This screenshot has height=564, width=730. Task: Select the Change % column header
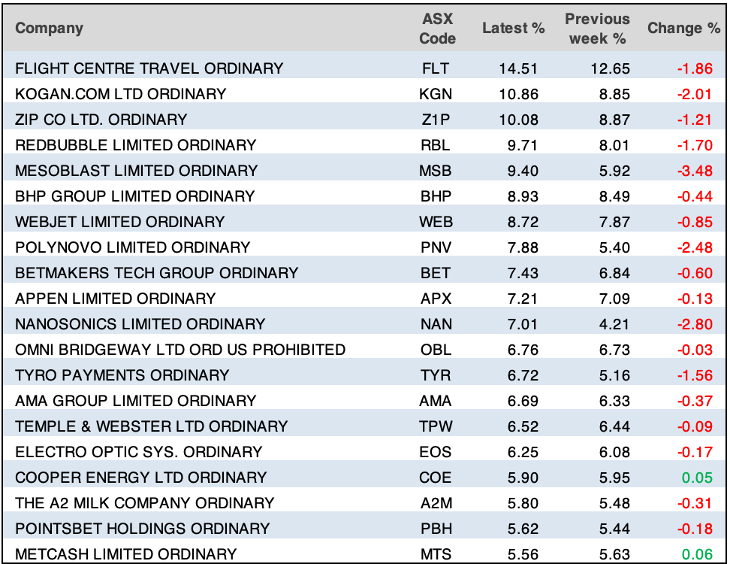683,28
